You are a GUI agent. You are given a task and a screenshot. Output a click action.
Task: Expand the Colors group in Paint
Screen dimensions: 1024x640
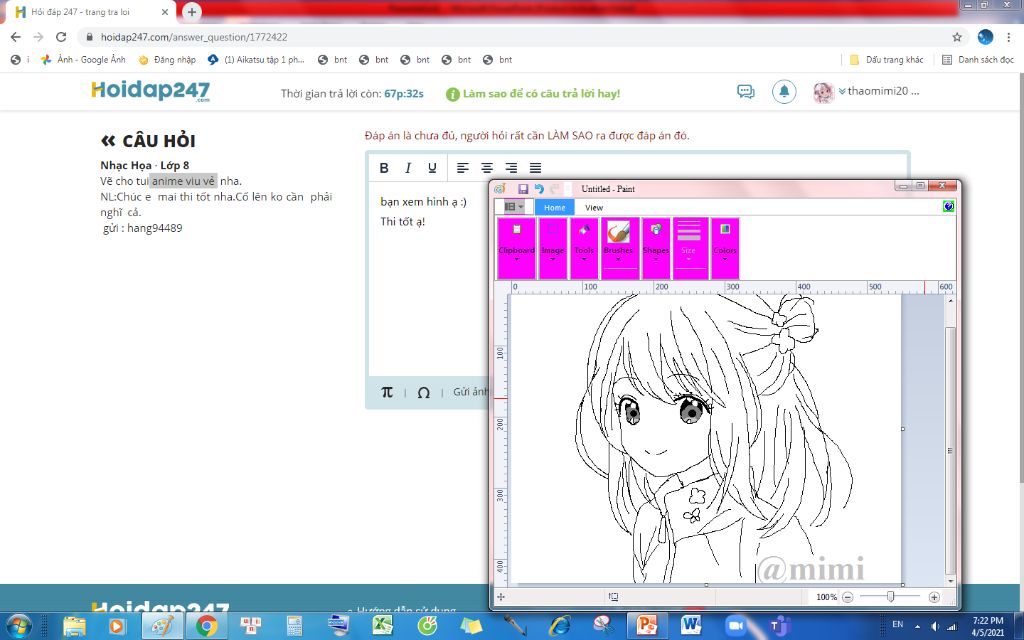725,248
